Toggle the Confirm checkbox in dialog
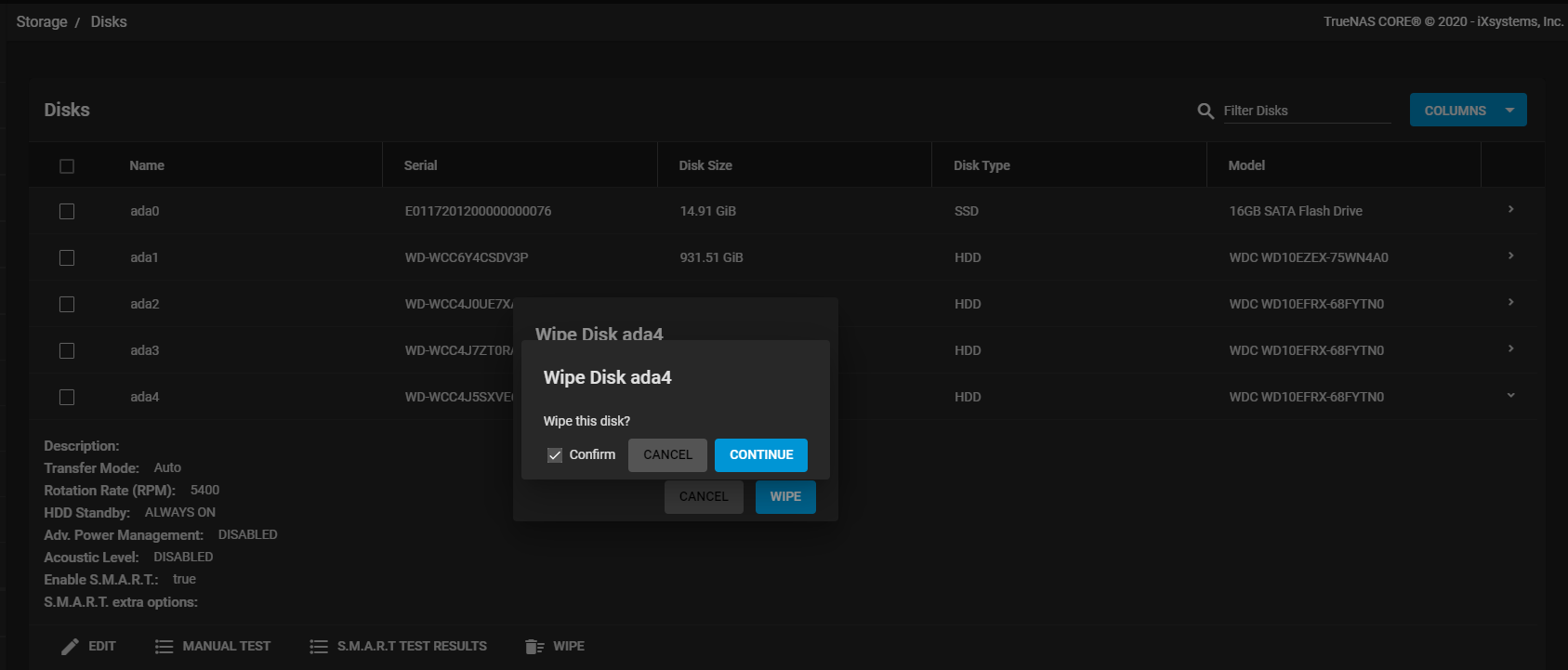 [x=555, y=455]
